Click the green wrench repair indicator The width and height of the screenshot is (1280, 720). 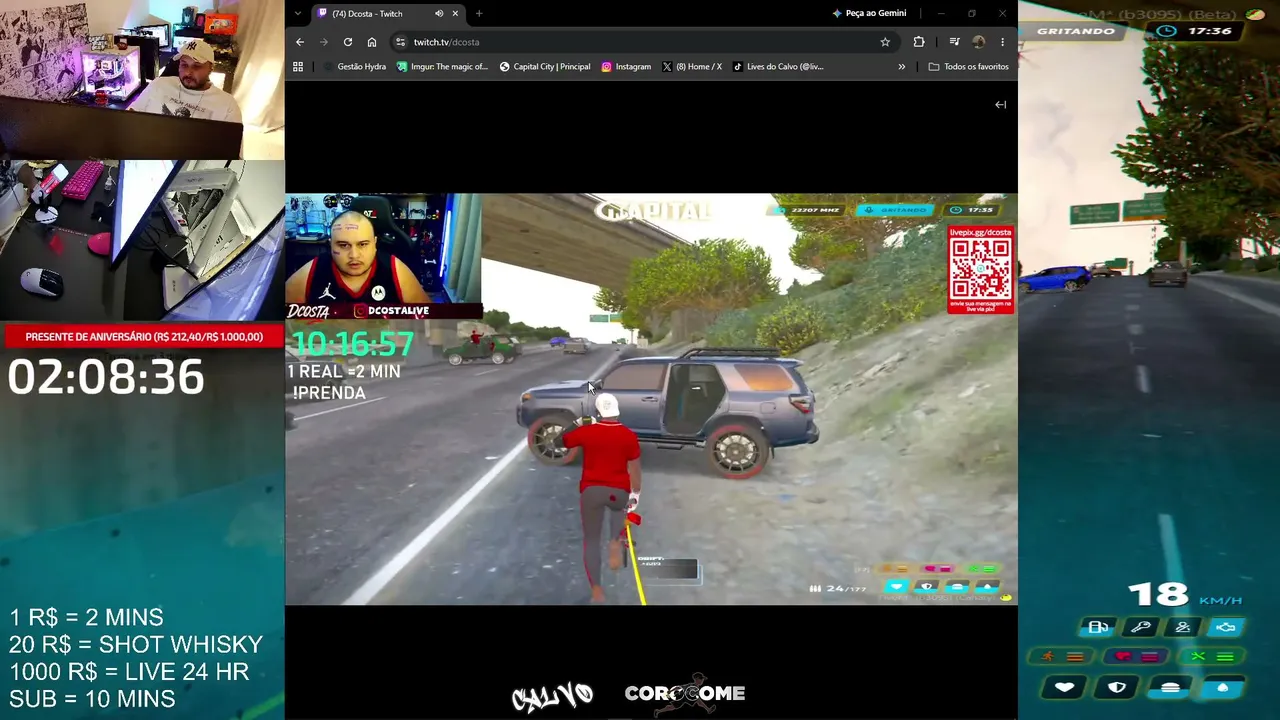1211,657
